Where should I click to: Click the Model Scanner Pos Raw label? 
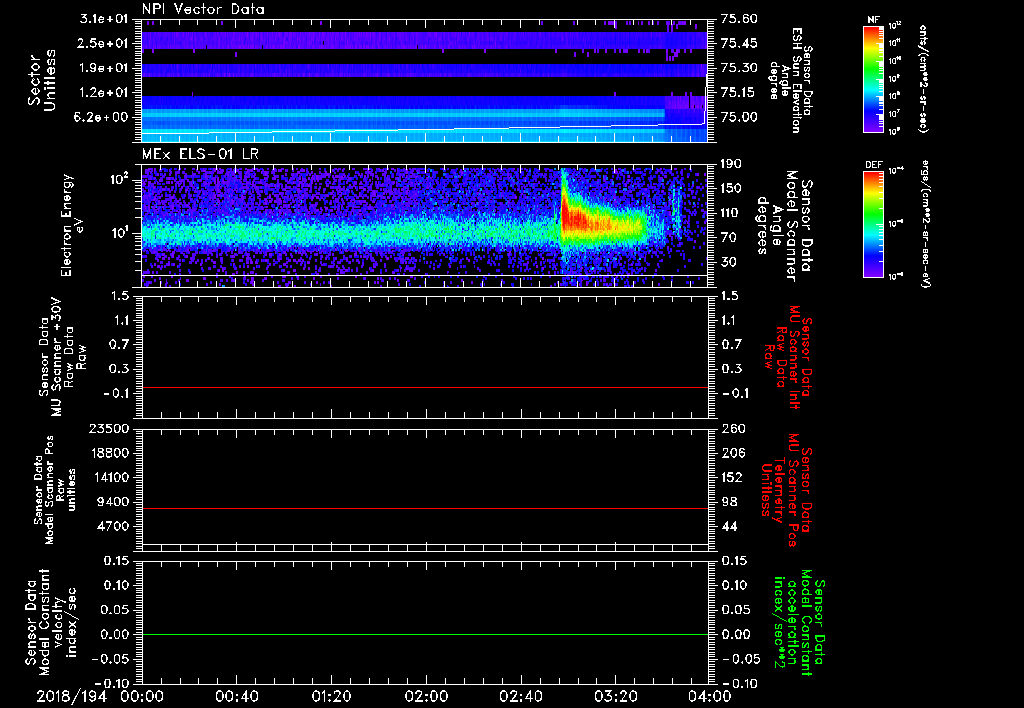[x=55, y=490]
